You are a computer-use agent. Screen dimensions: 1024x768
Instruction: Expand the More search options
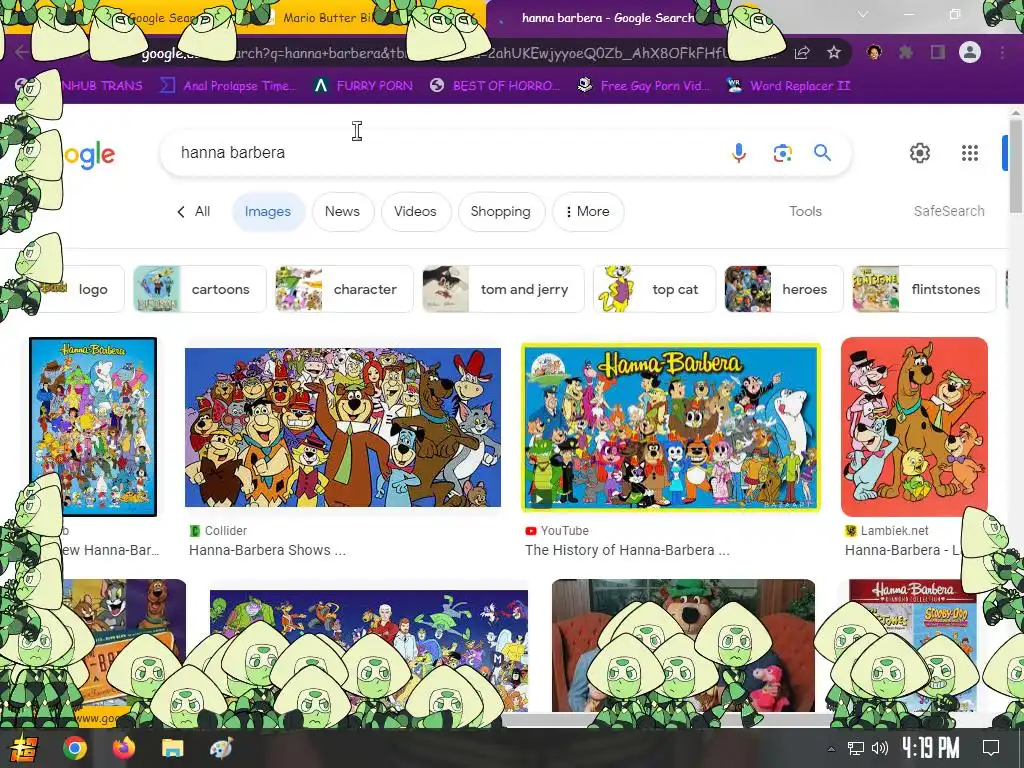(x=588, y=212)
